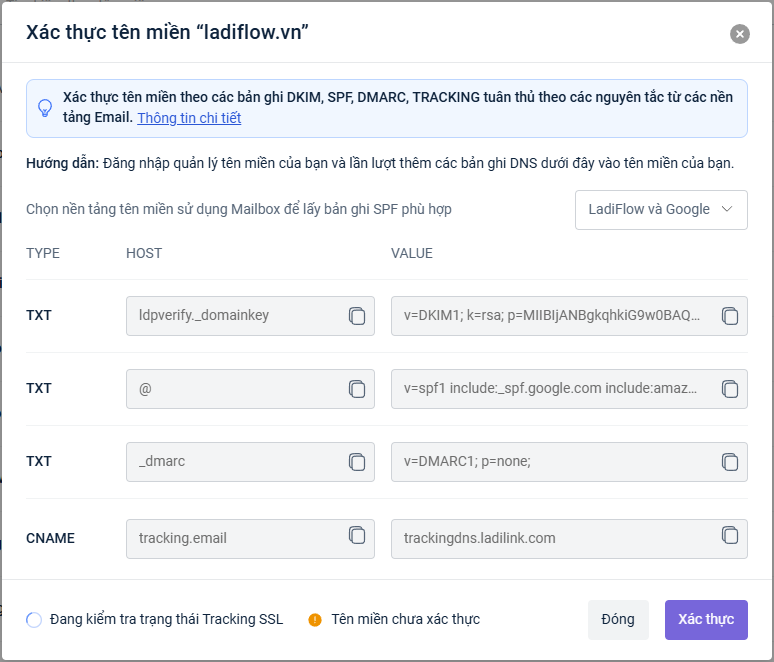The width and height of the screenshot is (774, 662).
Task: Click the orange unverified domain warning icon
Action: coord(315,620)
